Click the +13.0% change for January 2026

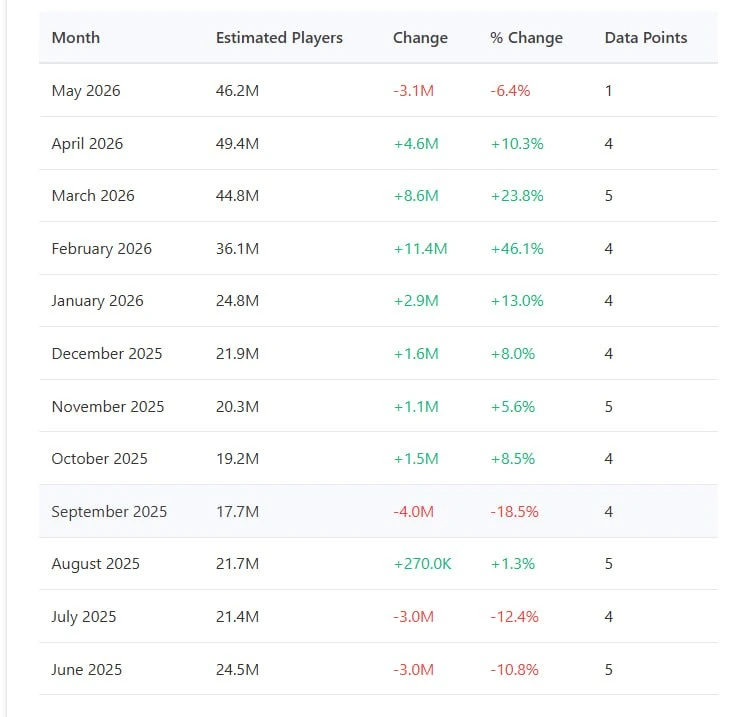517,301
